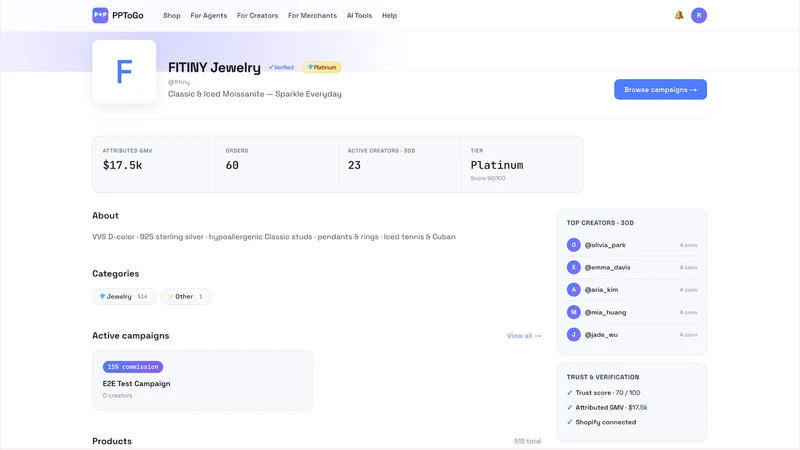Click the 515 total products count
The width and height of the screenshot is (800, 450).
528,441
